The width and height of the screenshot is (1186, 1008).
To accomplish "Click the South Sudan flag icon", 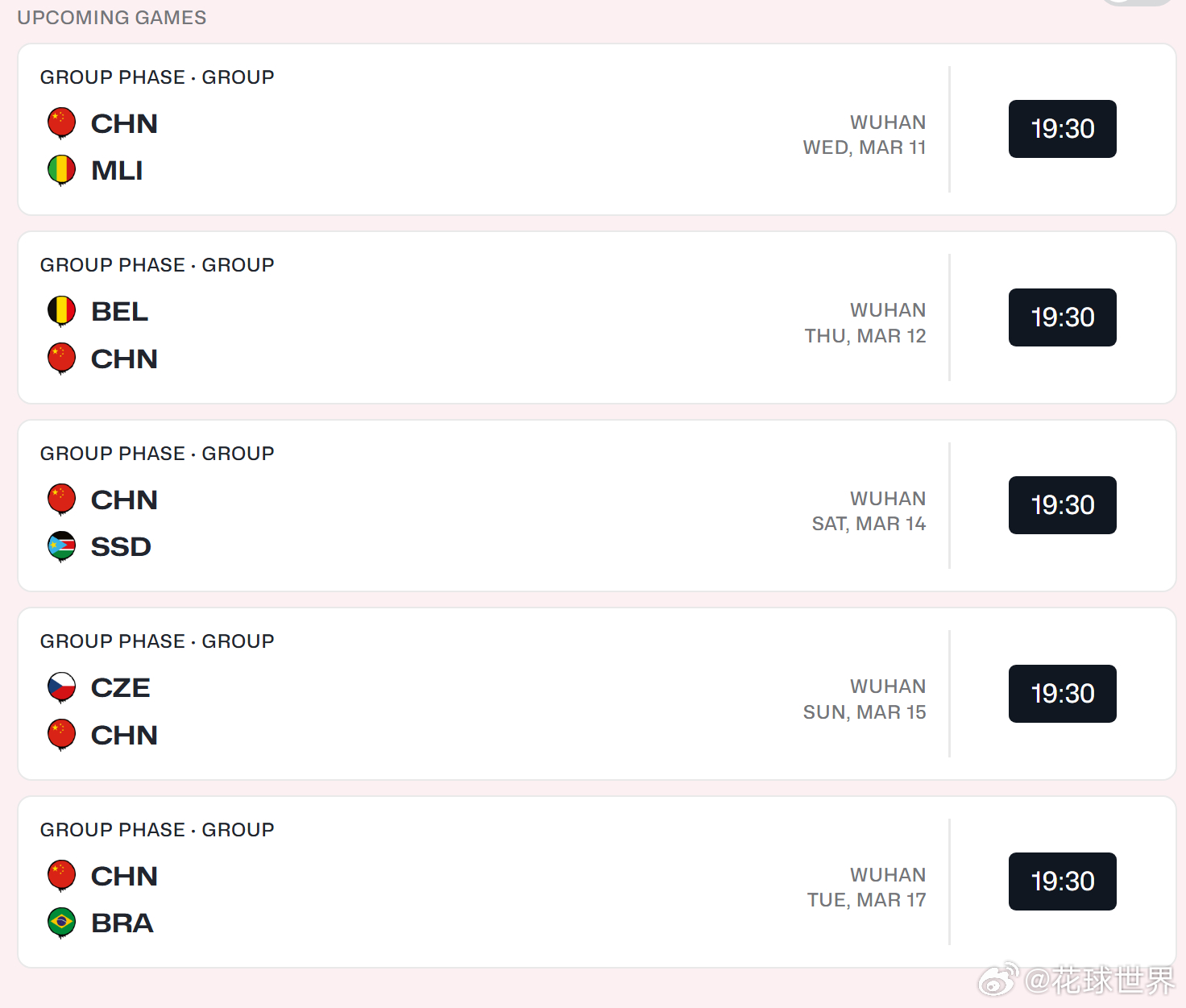I will pos(62,546).
